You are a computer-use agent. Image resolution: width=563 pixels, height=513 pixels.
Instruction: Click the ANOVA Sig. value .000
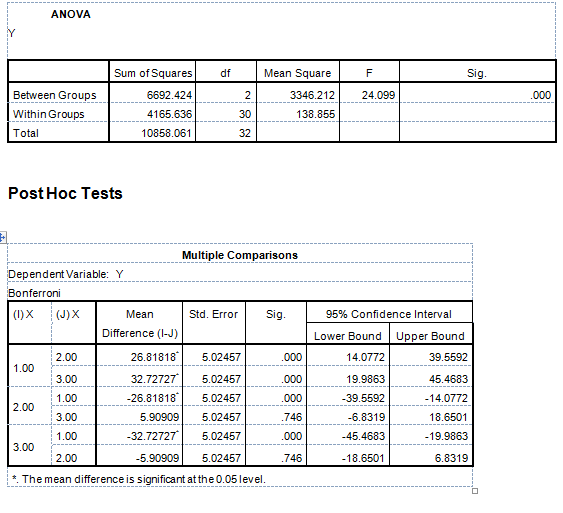tap(541, 95)
